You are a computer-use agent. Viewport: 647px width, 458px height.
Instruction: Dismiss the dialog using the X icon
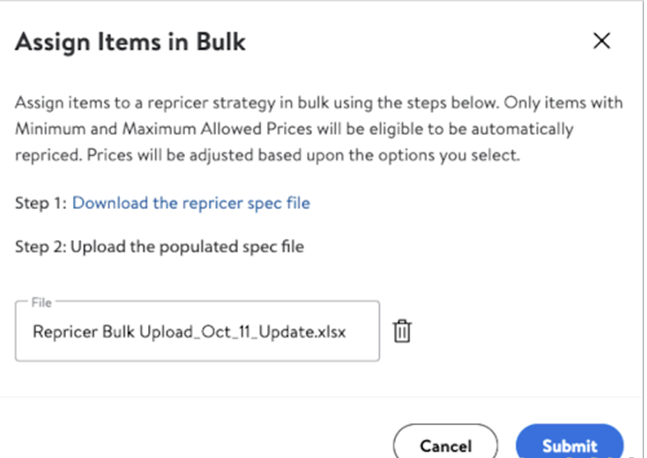(602, 40)
